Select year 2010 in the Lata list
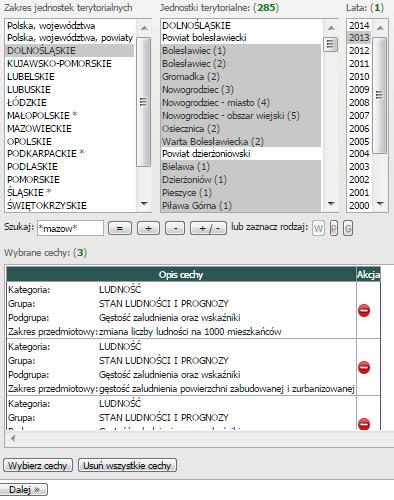Viewport: 394px width, 500px height. (x=359, y=77)
